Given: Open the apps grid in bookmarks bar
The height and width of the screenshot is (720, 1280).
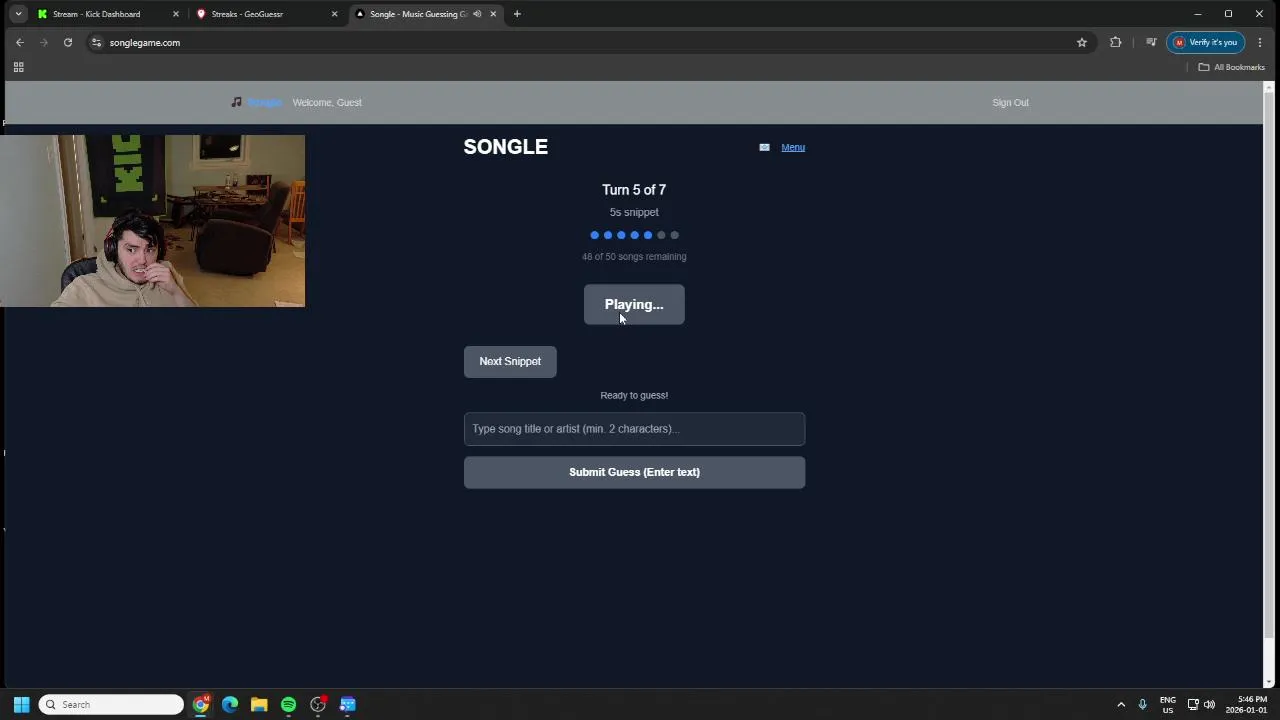Looking at the screenshot, I should (18, 67).
